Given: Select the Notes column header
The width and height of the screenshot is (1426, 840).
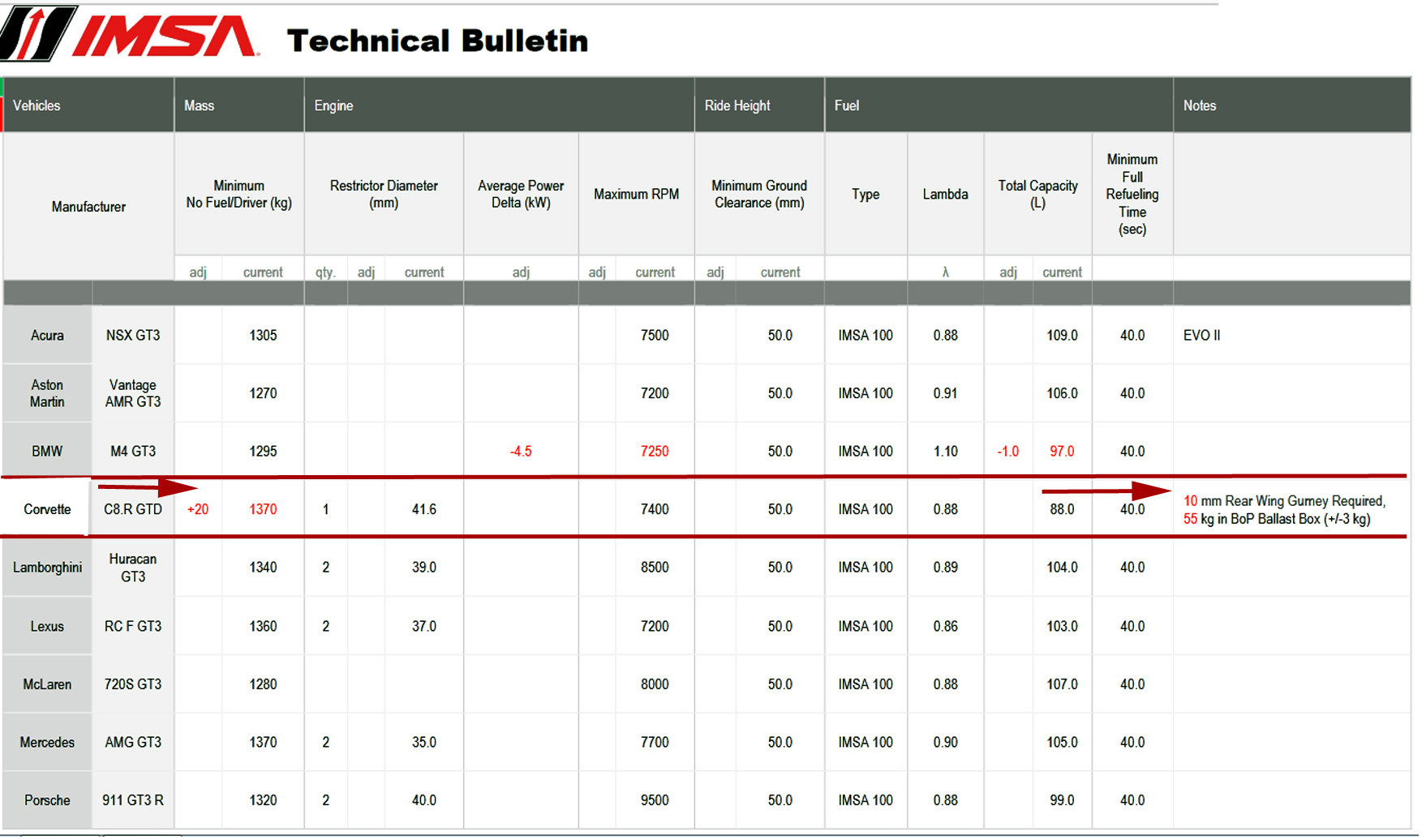Looking at the screenshot, I should click(x=1199, y=105).
